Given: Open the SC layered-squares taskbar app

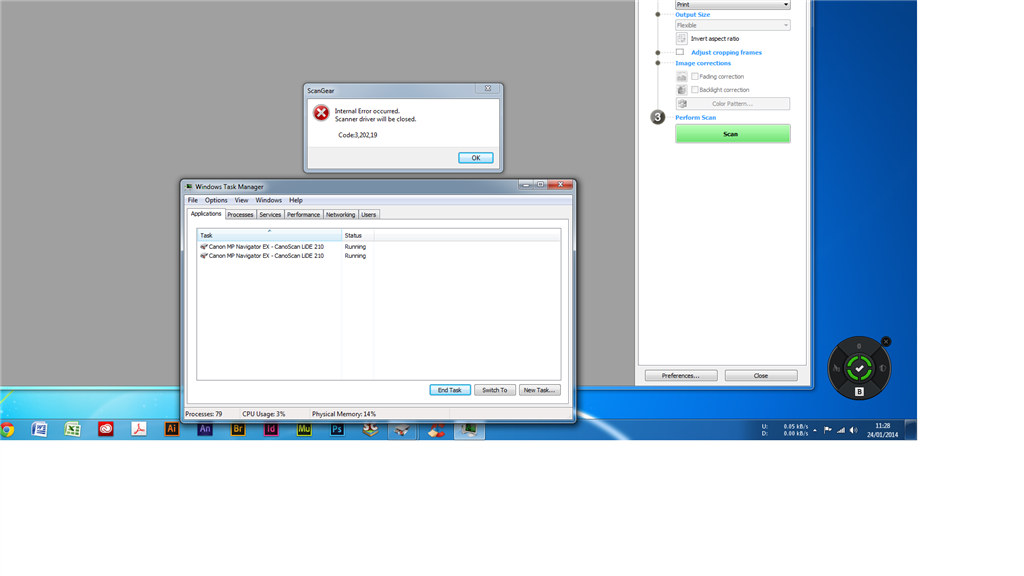Looking at the screenshot, I should 370,429.
